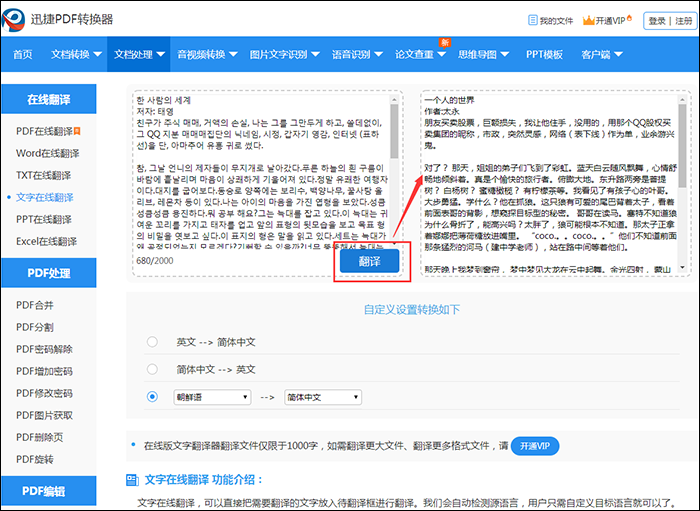Expand the 思维导图 nav menu
This screenshot has width=700, height=511.
[483, 54]
